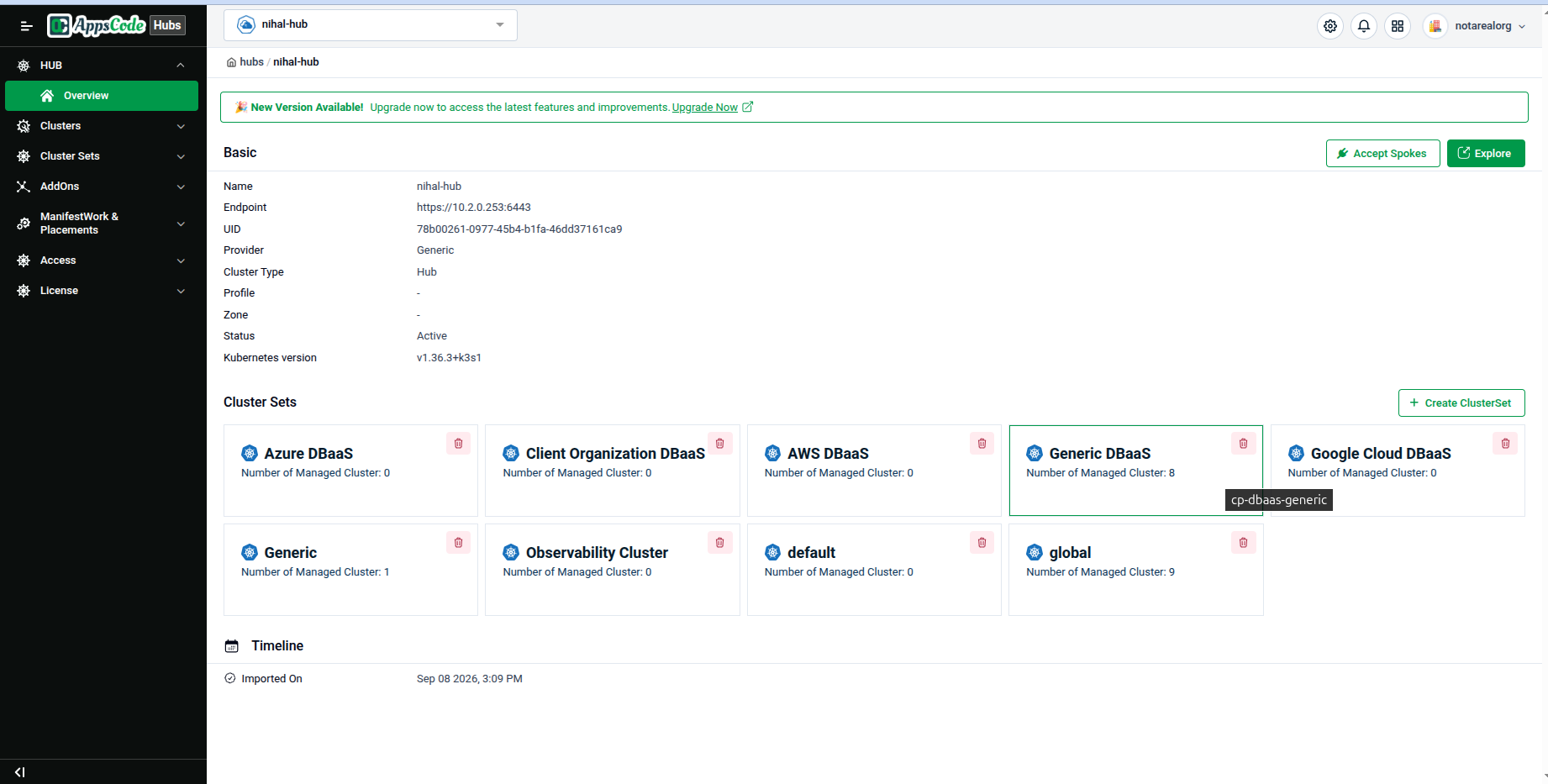
Task: Collapse the sidebar with bottom arrow icon
Action: pos(20,772)
